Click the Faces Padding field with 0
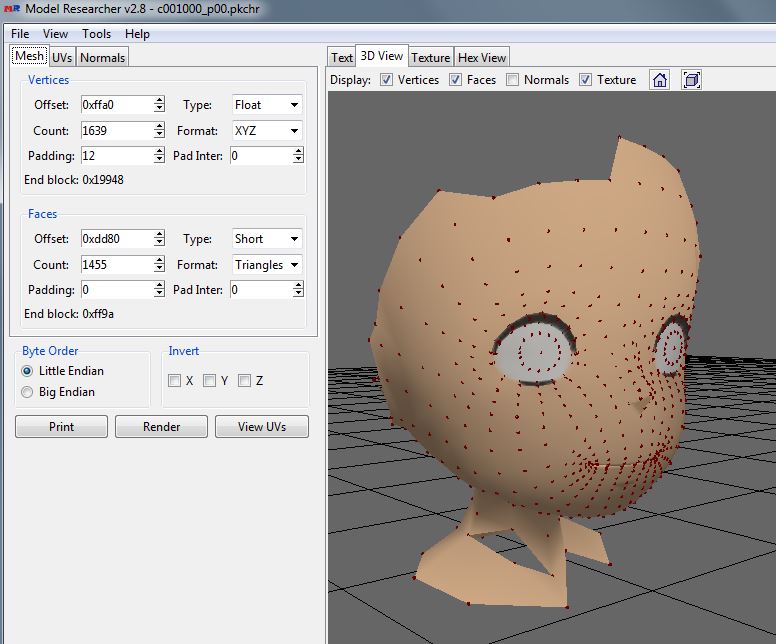This screenshot has width=776, height=644. (117, 290)
